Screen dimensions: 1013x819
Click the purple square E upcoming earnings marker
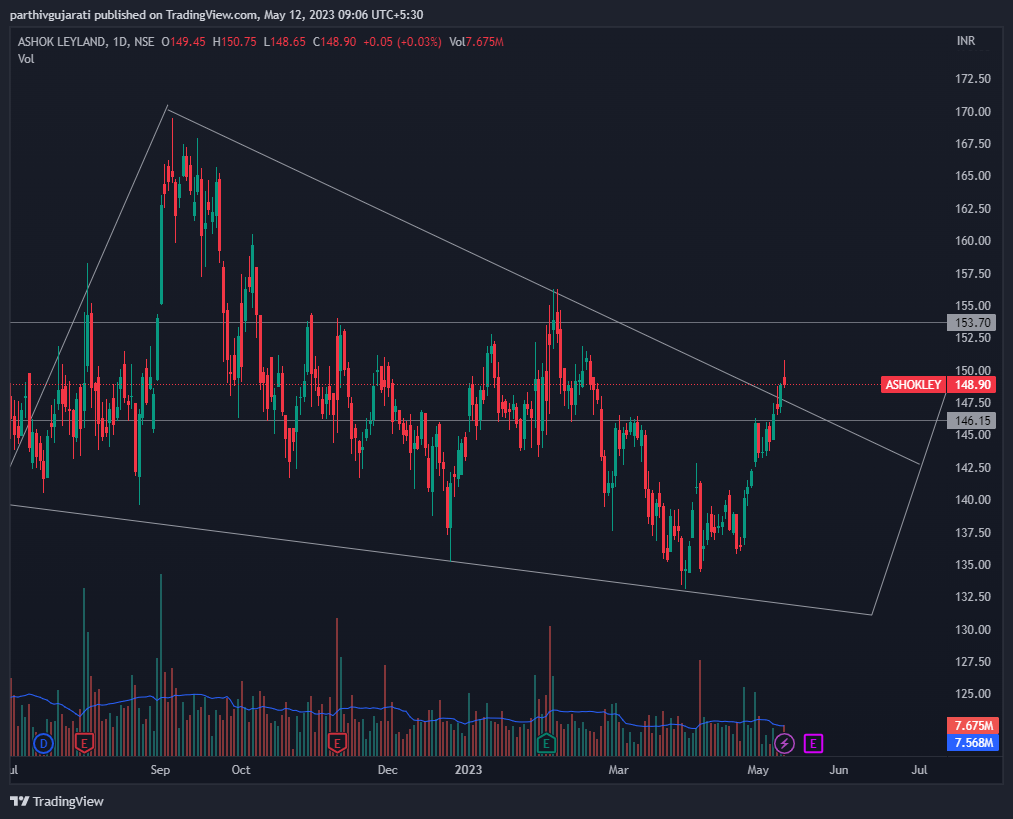813,743
